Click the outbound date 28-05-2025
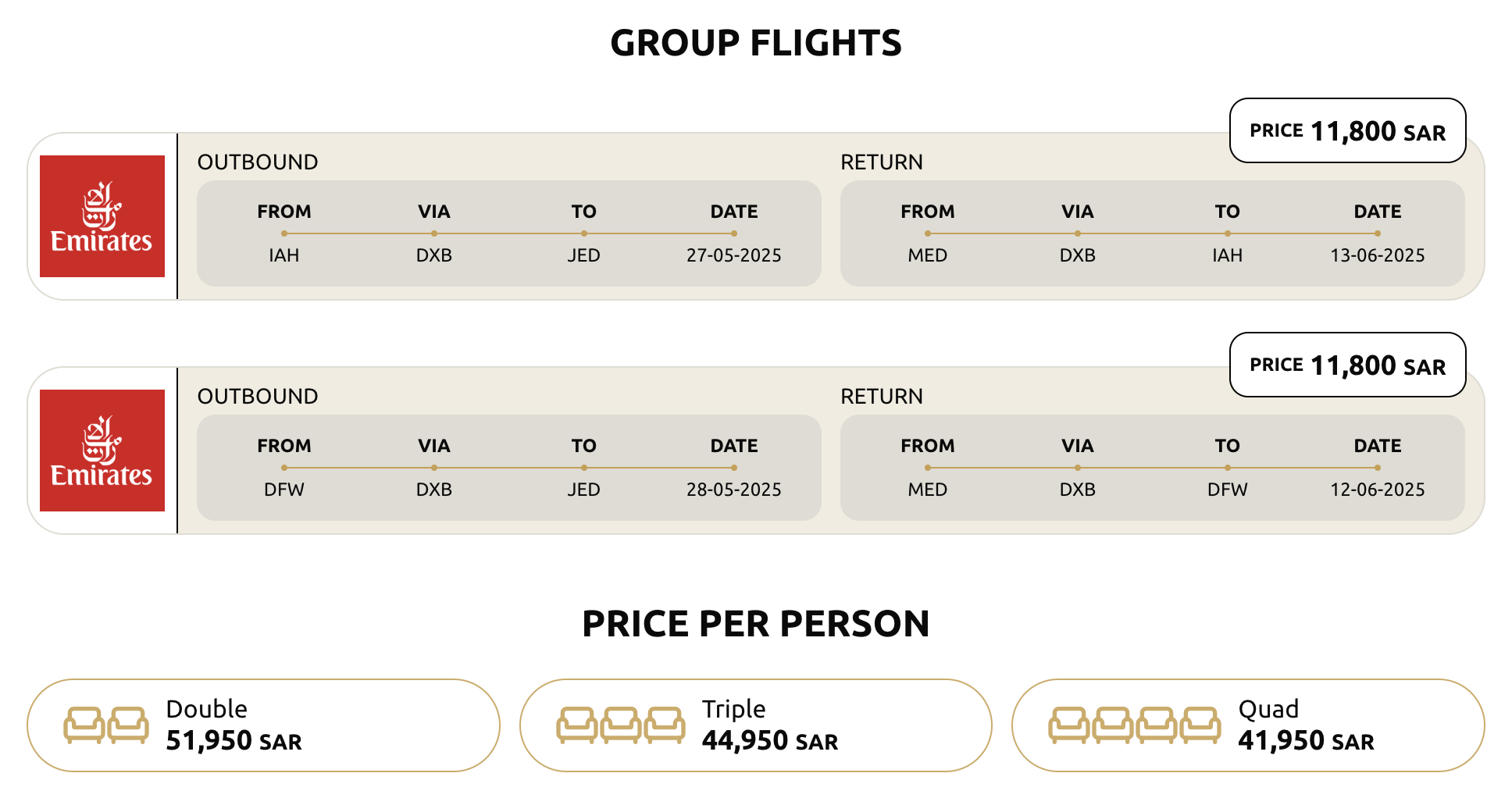The width and height of the screenshot is (1512, 798). click(733, 490)
